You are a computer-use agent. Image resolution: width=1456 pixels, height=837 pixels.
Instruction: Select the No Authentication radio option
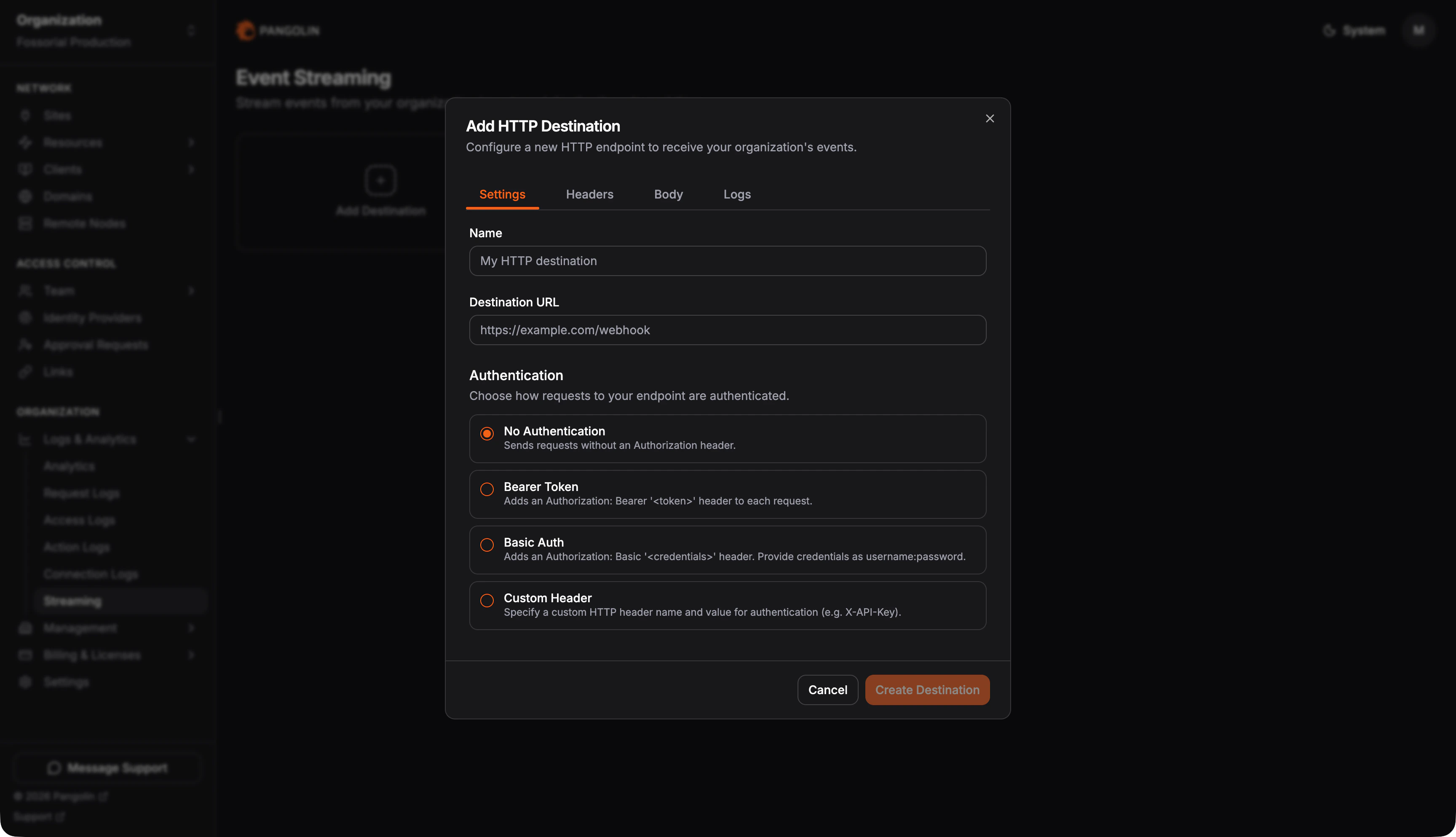[x=487, y=433]
